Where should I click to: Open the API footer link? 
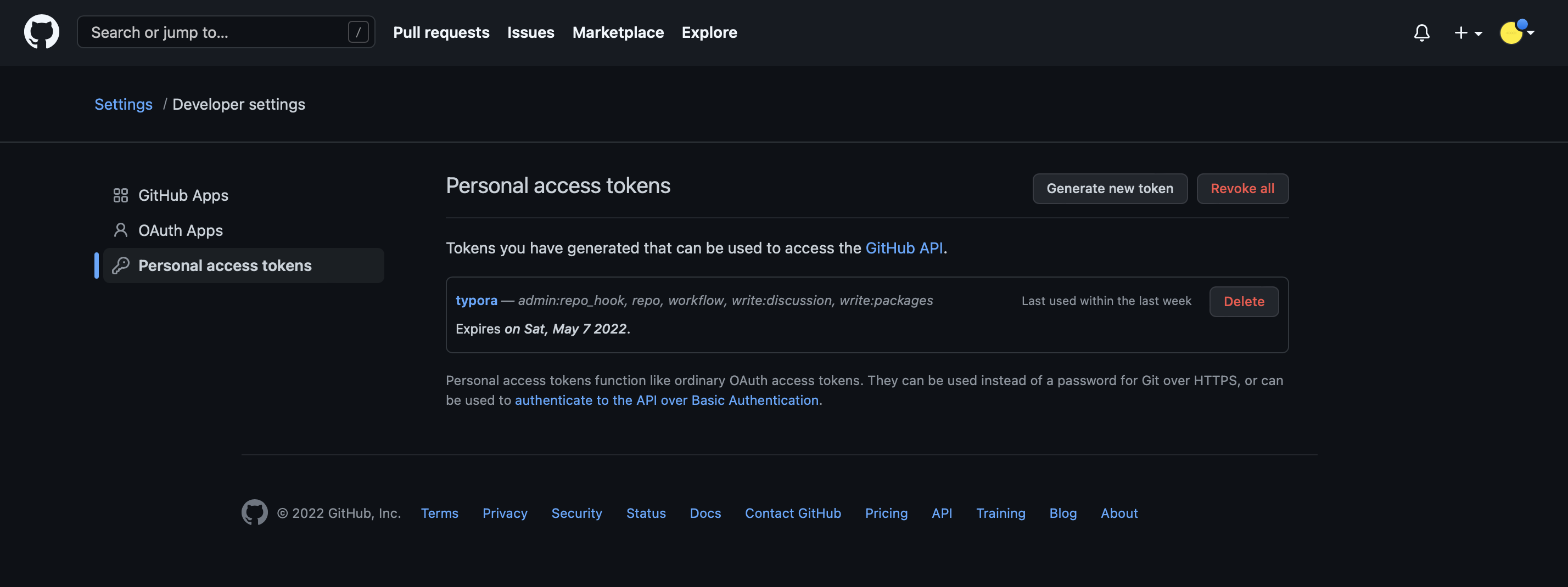coord(942,513)
